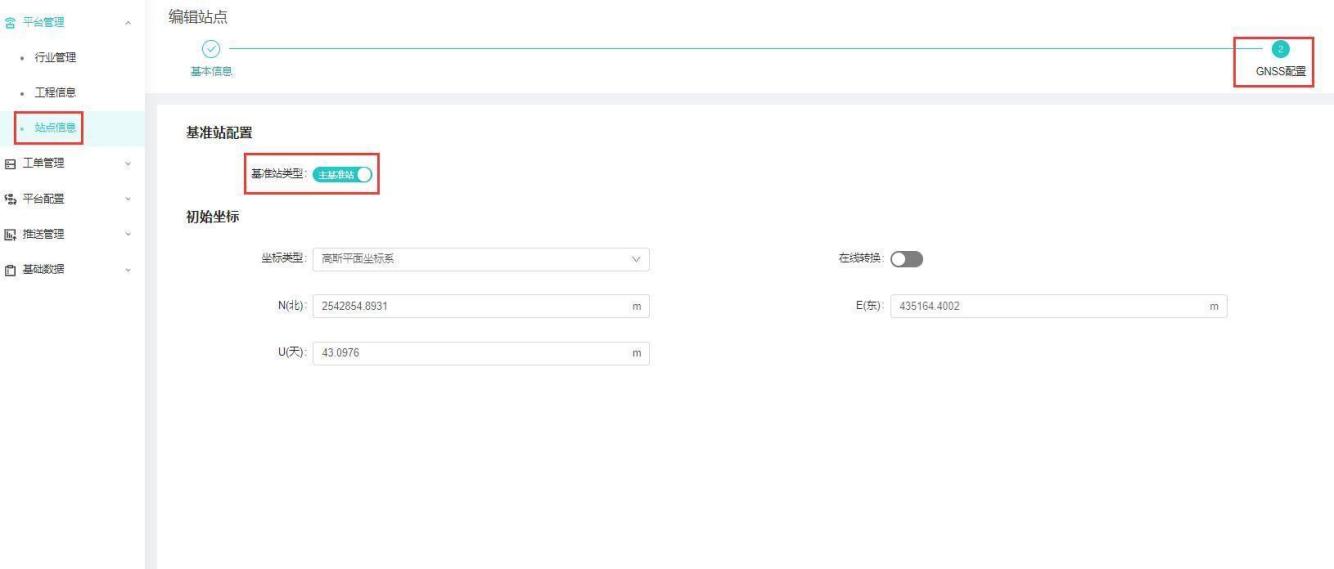
Task: Select the 站点信息 menu item
Action: pyautogui.click(x=56, y=128)
